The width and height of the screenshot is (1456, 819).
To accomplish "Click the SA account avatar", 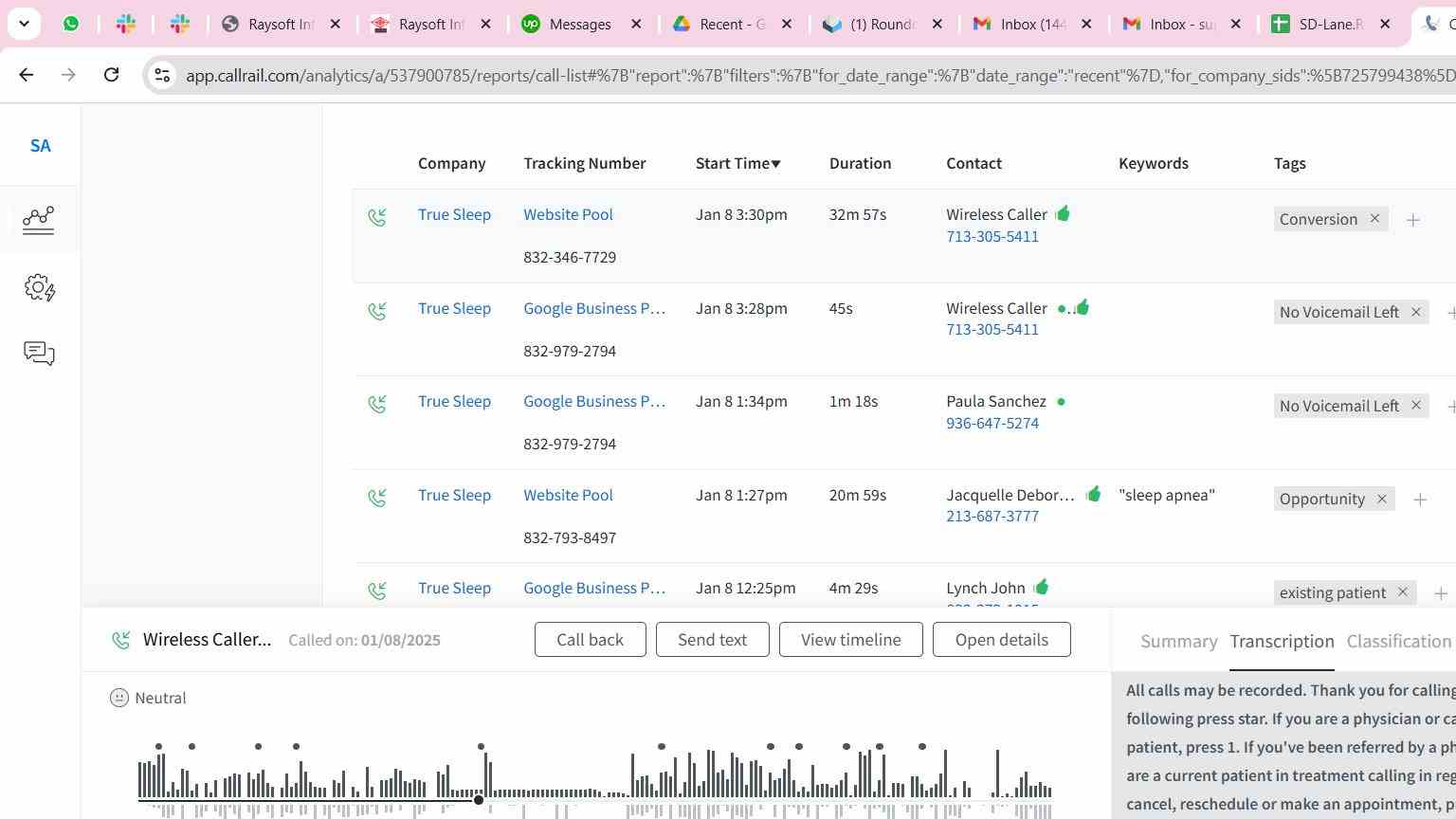I will click(x=40, y=146).
